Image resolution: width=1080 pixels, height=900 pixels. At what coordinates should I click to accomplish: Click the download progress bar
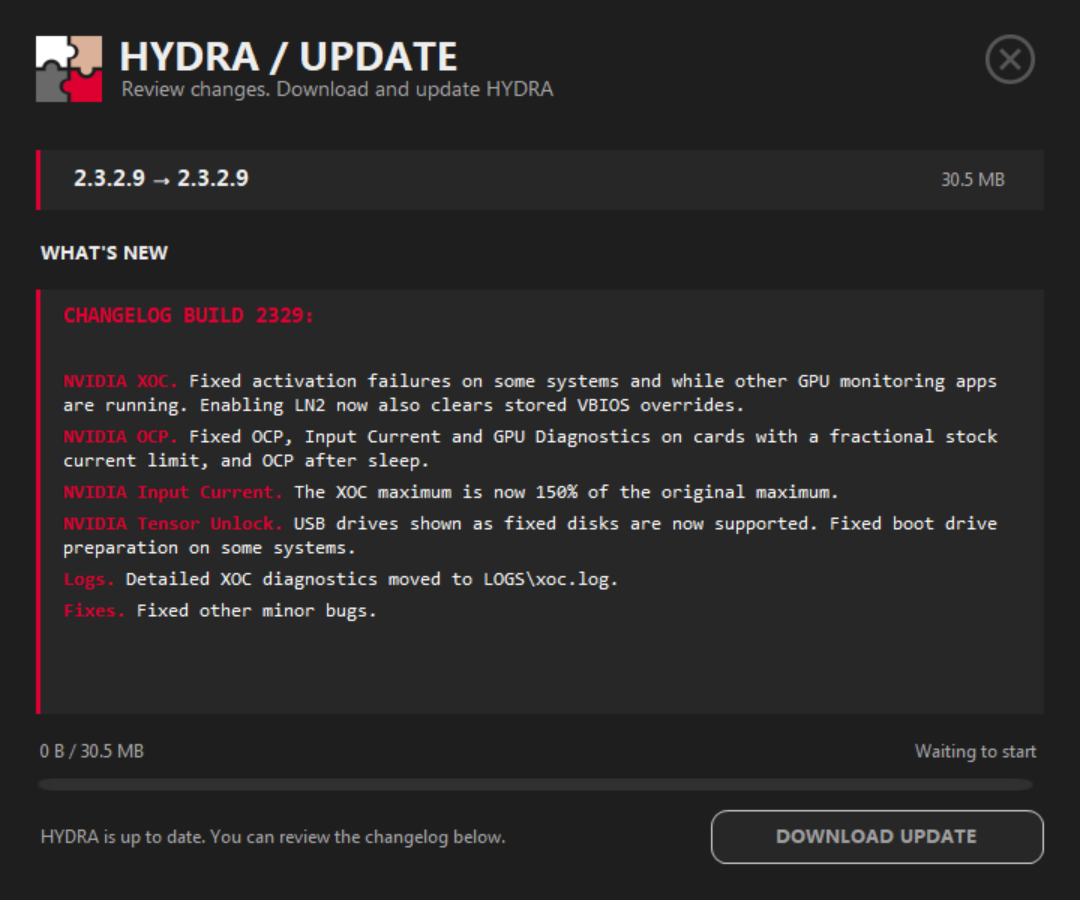[x=535, y=784]
